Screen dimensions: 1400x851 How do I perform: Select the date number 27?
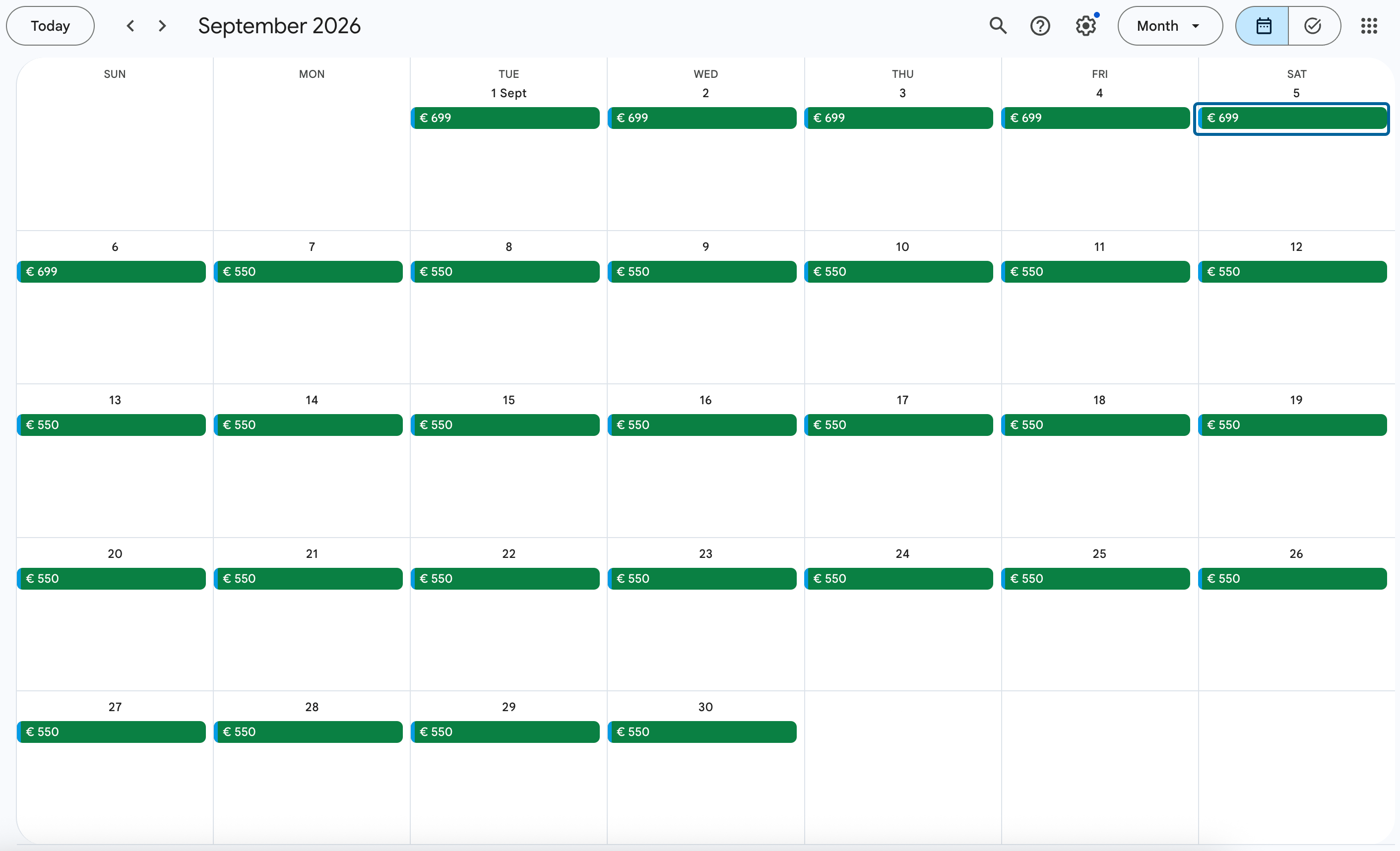click(x=115, y=707)
